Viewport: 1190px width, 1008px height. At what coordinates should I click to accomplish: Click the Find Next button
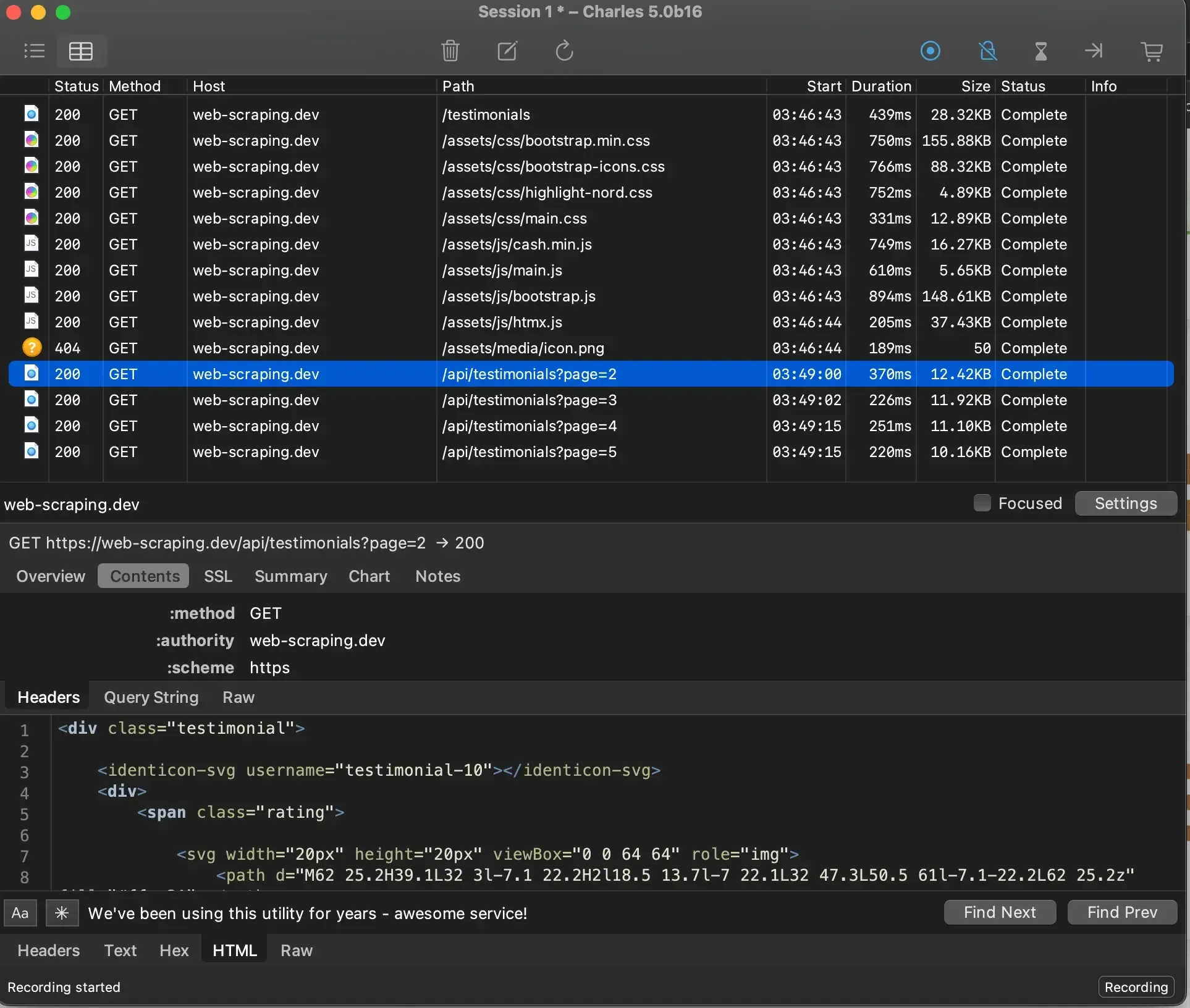click(x=999, y=912)
